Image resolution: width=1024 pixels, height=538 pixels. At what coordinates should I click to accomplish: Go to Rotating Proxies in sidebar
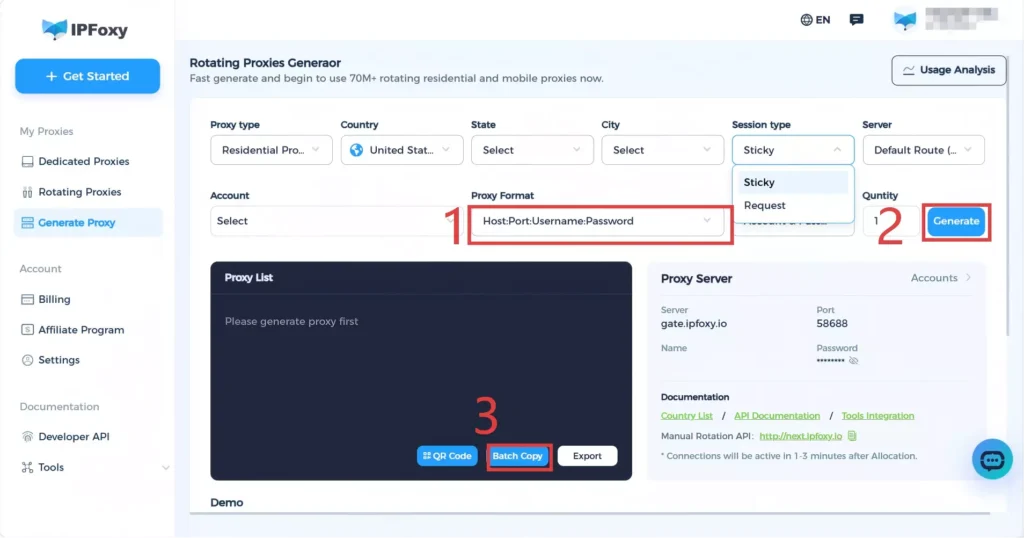point(79,192)
